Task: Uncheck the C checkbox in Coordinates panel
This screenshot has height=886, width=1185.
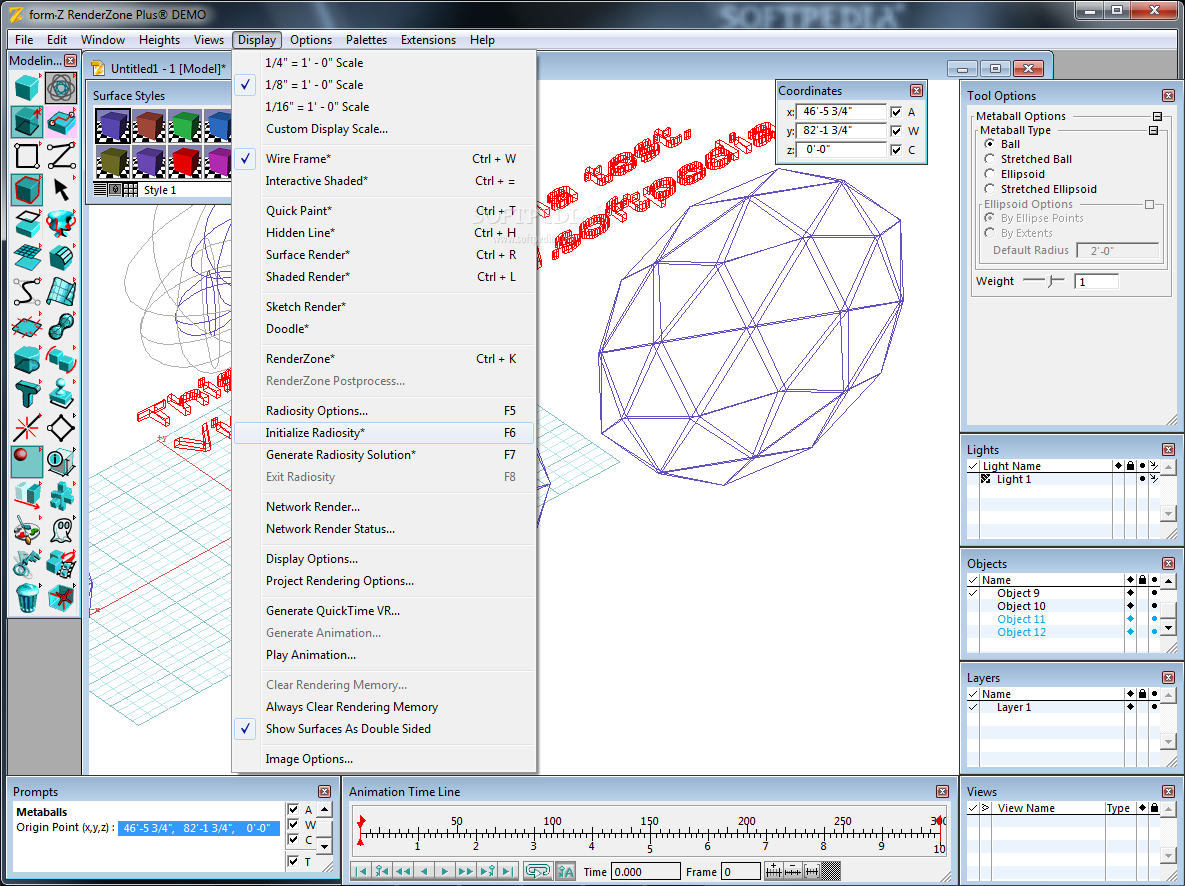Action: (896, 150)
